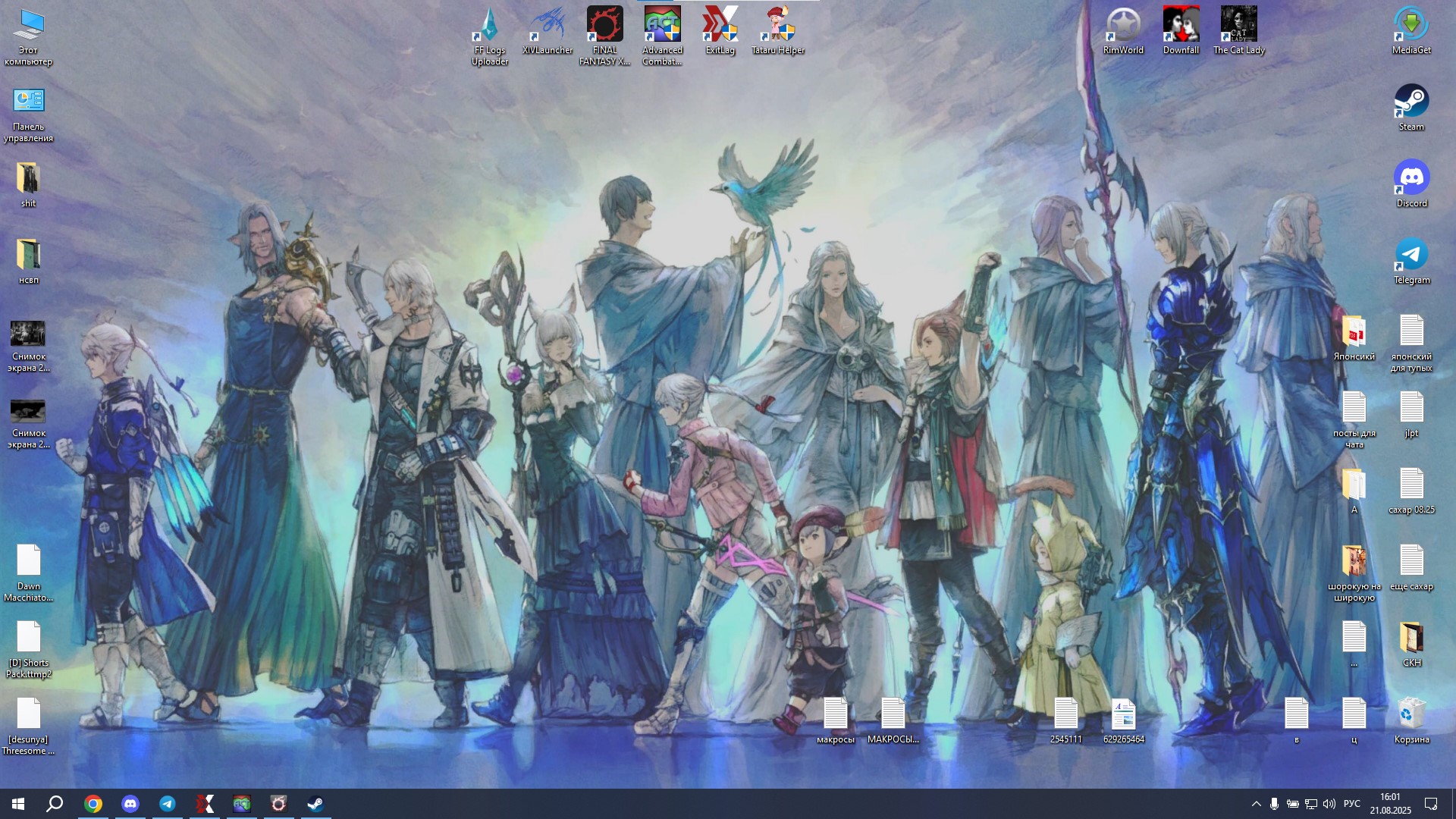Switch to FFXIV game in the taskbar

(x=279, y=804)
